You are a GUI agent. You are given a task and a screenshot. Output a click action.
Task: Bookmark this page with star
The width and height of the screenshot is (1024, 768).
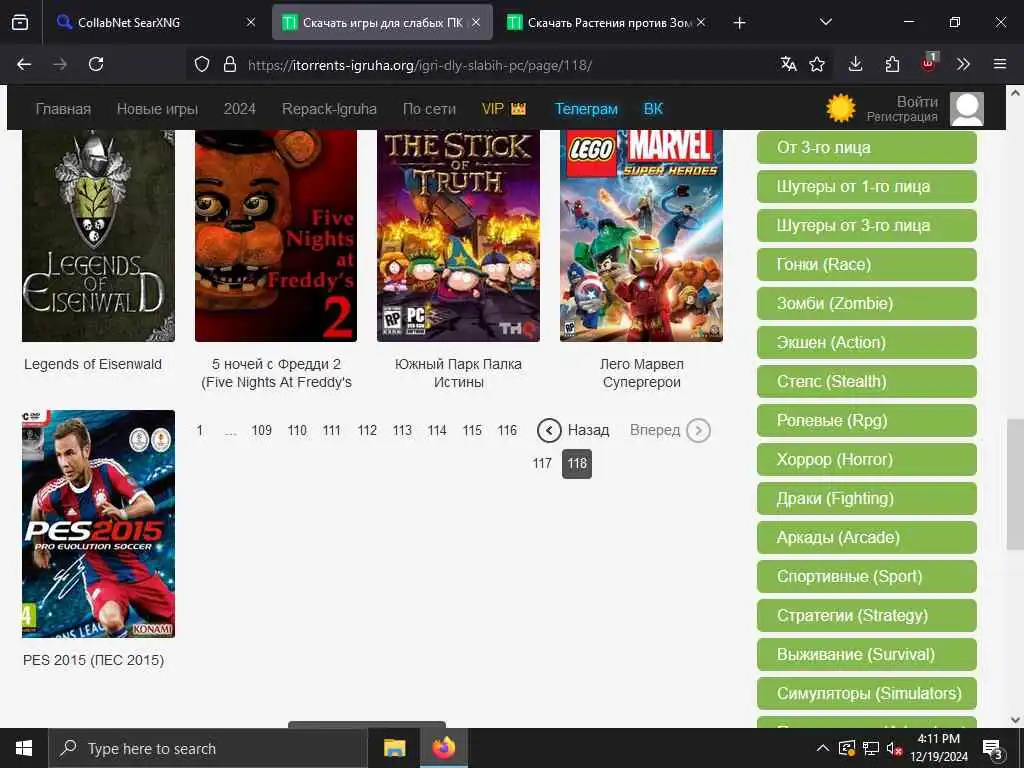click(817, 64)
